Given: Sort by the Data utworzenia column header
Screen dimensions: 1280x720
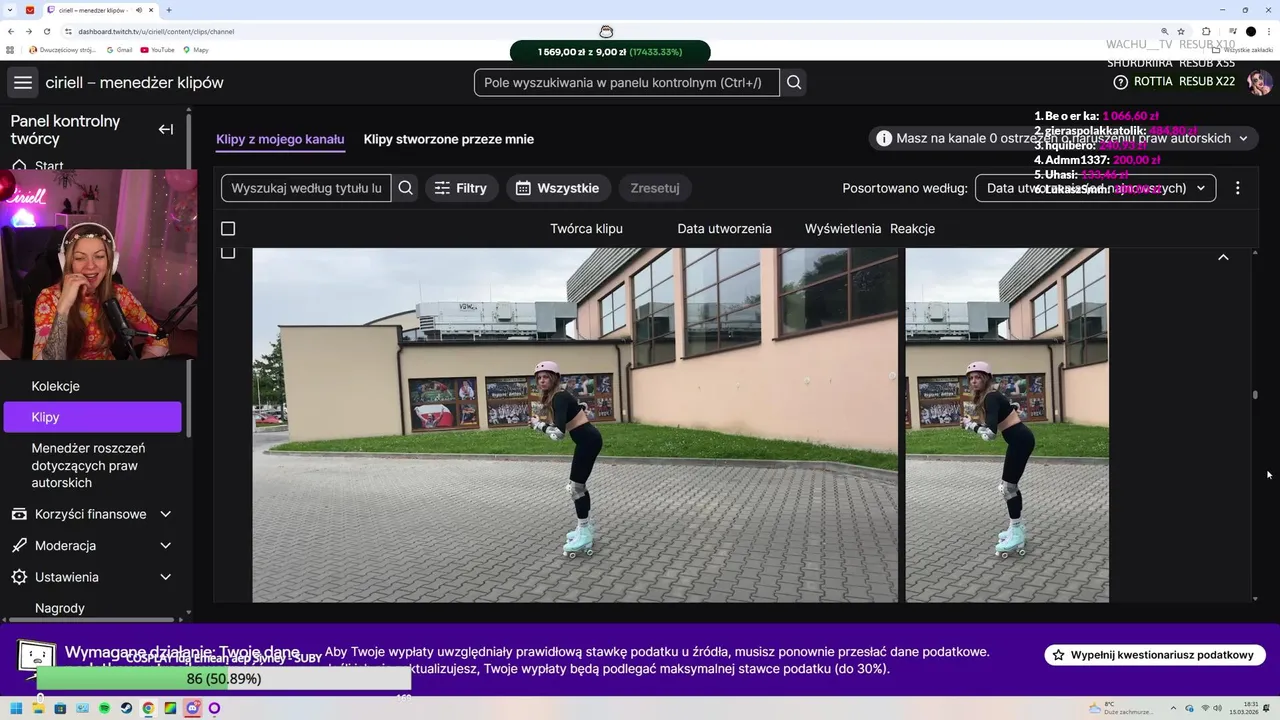Looking at the screenshot, I should pyautogui.click(x=724, y=229).
